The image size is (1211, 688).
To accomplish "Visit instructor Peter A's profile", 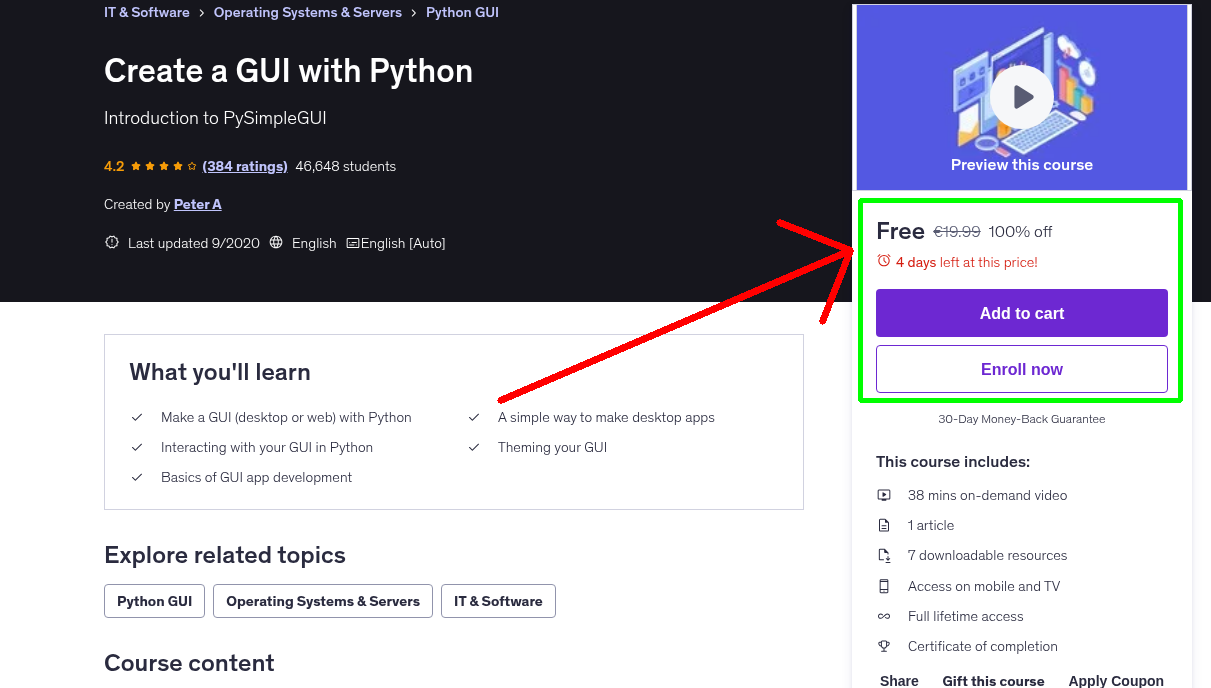I will click(x=198, y=204).
